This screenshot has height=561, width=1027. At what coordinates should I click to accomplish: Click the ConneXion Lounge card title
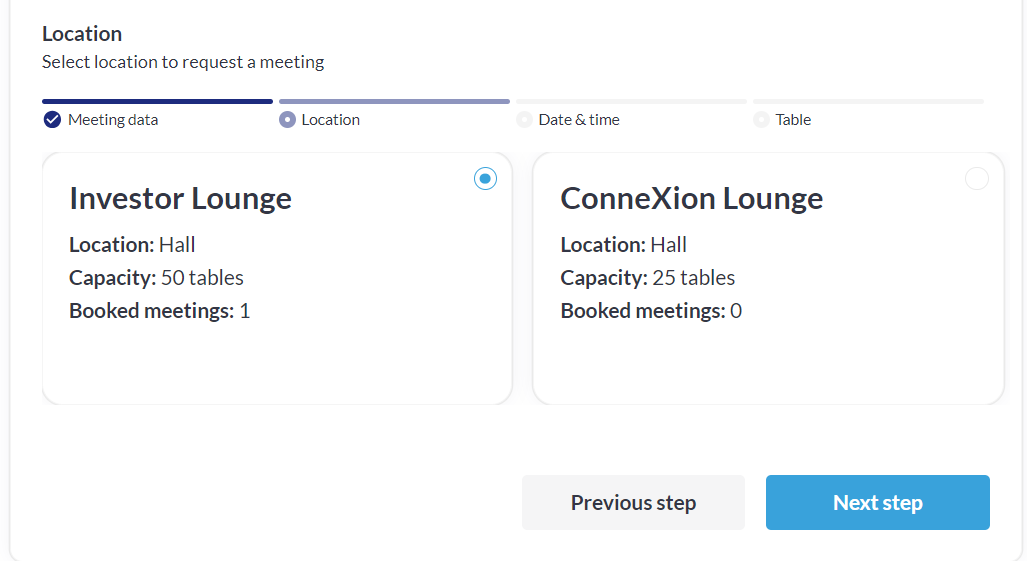(691, 198)
